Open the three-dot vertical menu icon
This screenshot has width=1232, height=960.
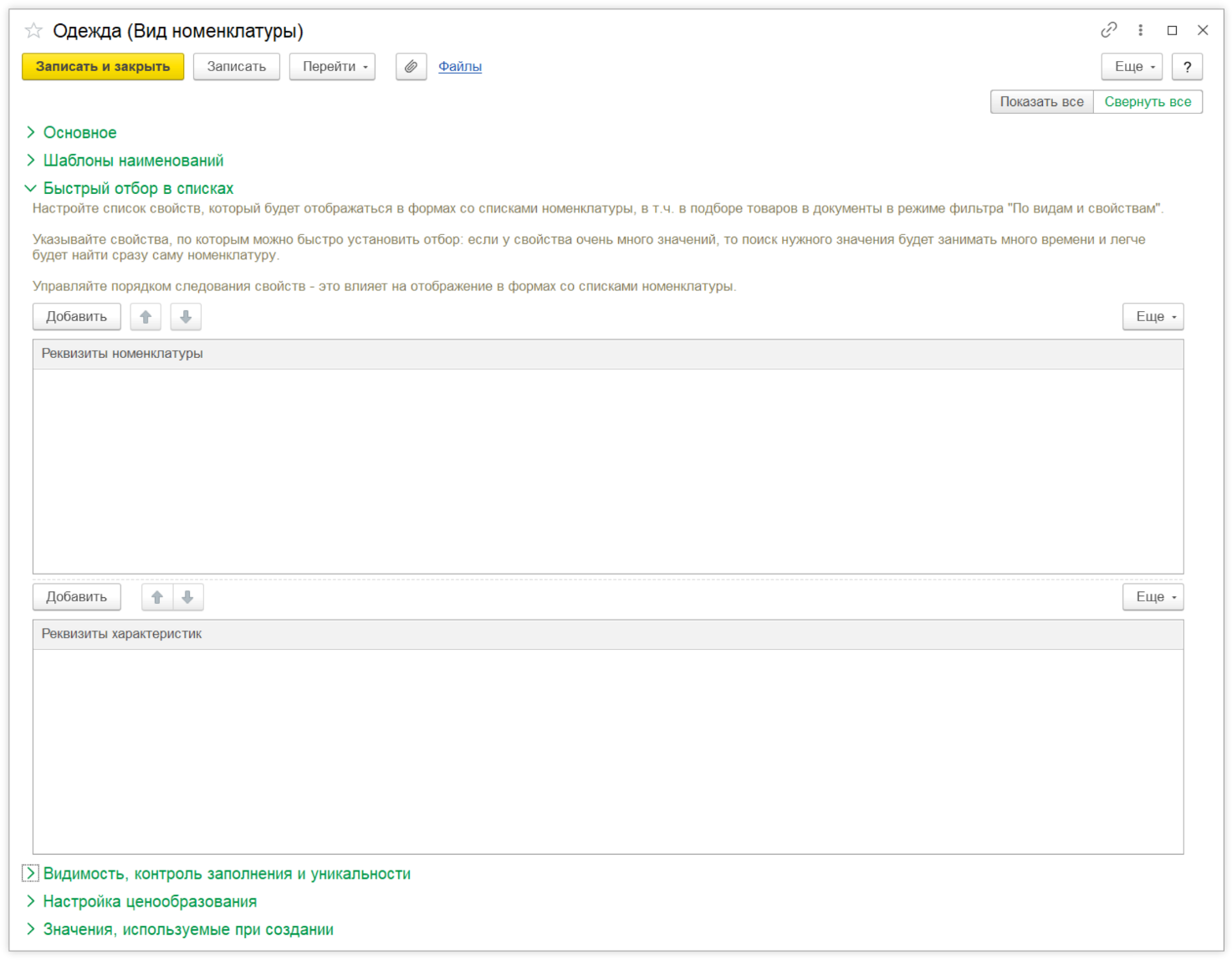(x=1140, y=30)
